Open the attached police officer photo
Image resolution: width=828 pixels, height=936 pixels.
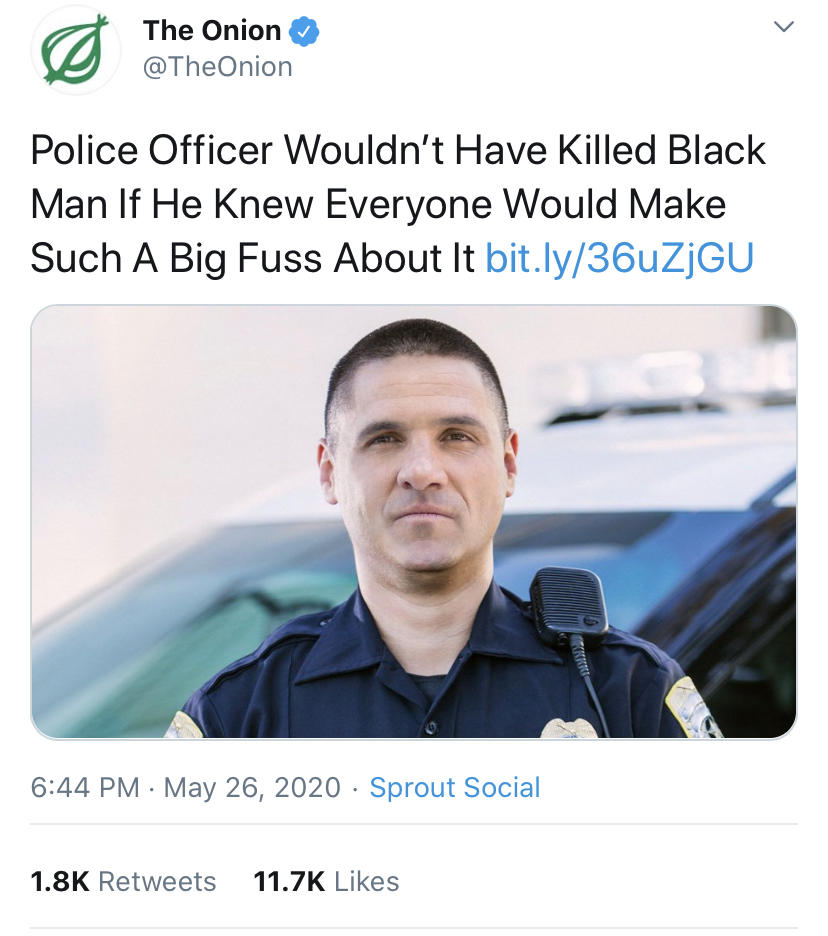414,524
